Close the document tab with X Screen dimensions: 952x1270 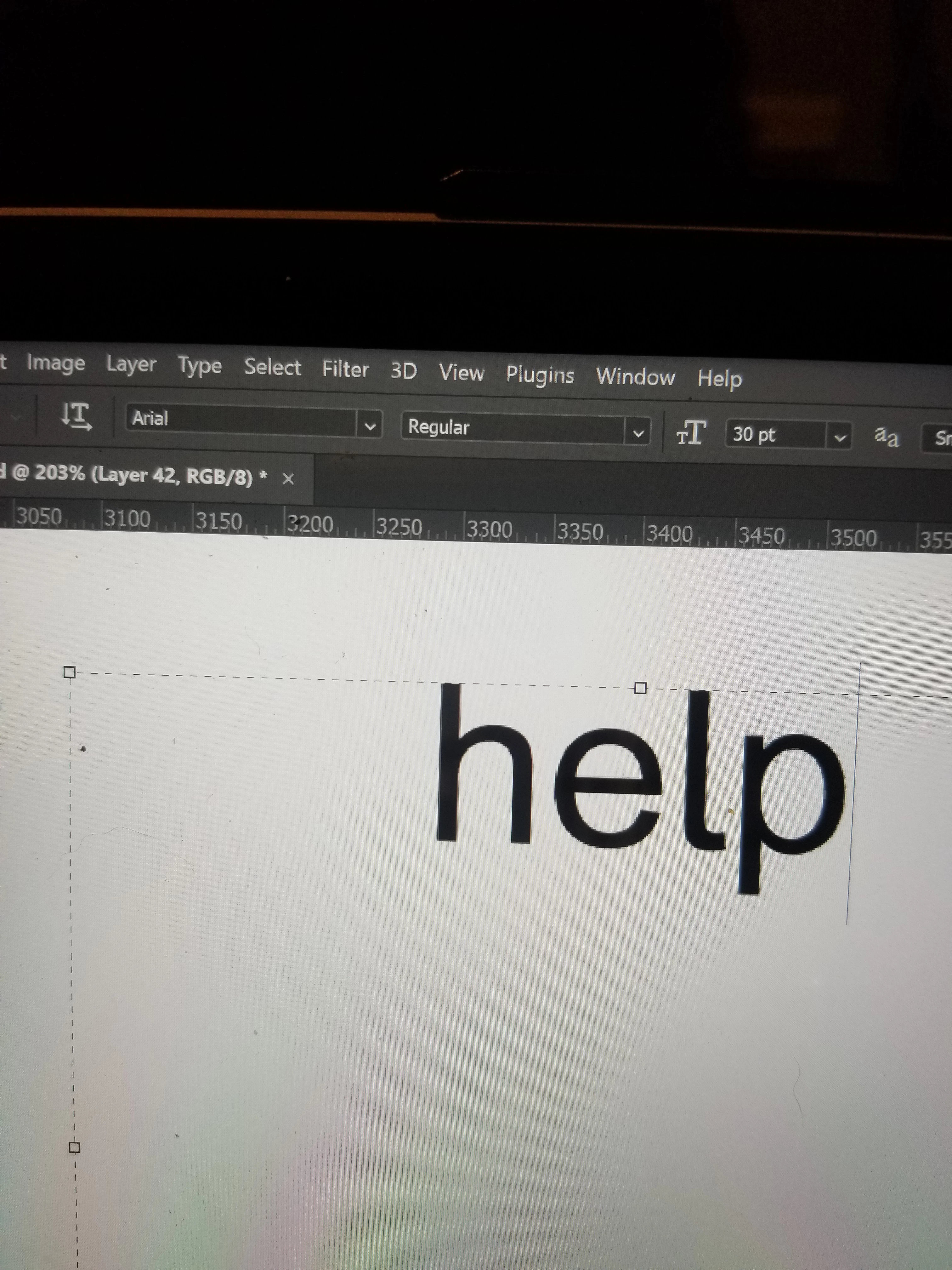(x=288, y=478)
